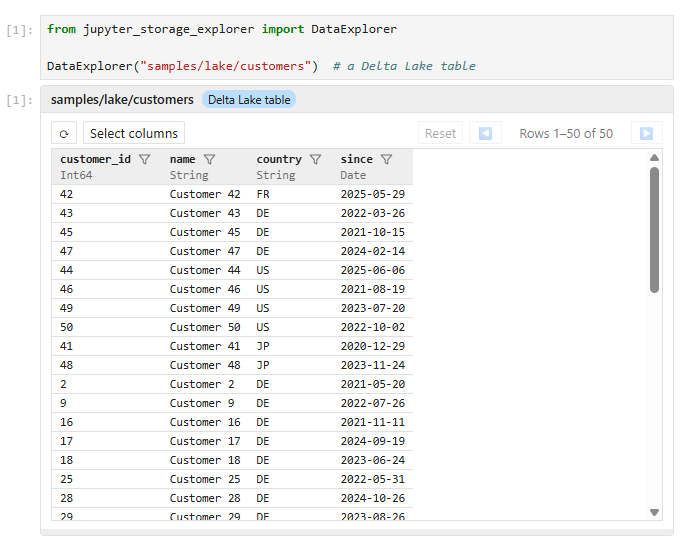
Task: Select cell Customer 49
Action: 205,308
